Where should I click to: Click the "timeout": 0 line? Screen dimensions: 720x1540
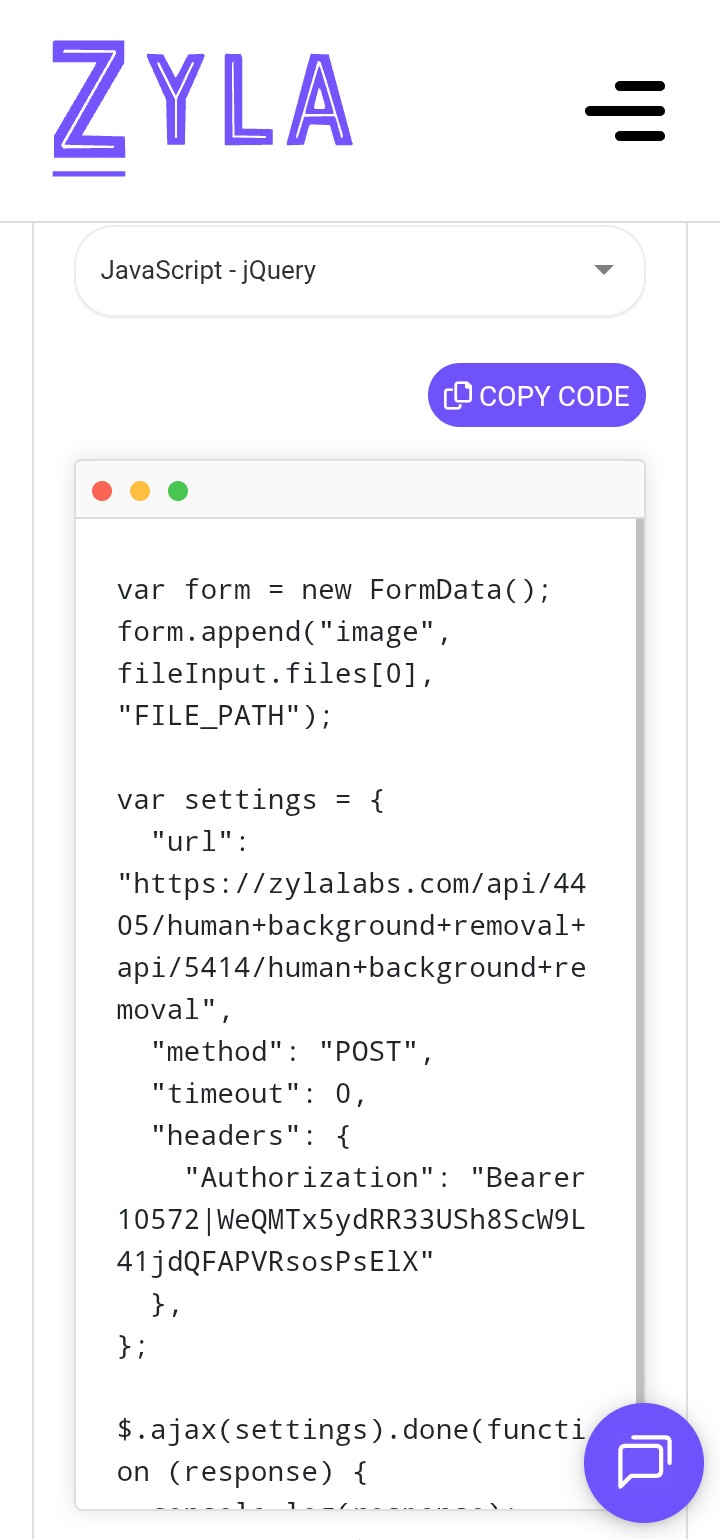click(259, 1094)
